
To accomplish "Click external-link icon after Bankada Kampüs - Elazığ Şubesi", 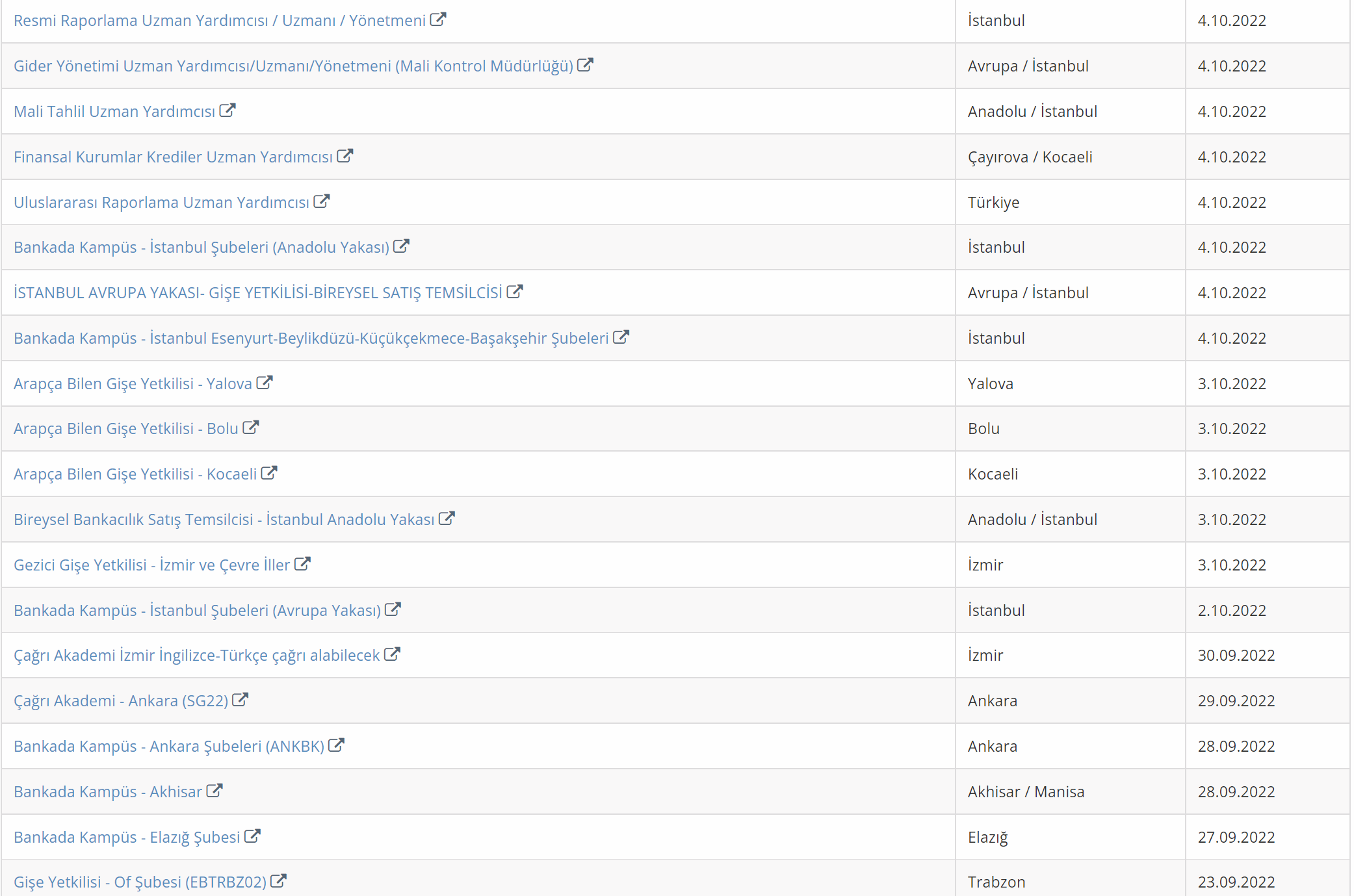I will tap(252, 836).
